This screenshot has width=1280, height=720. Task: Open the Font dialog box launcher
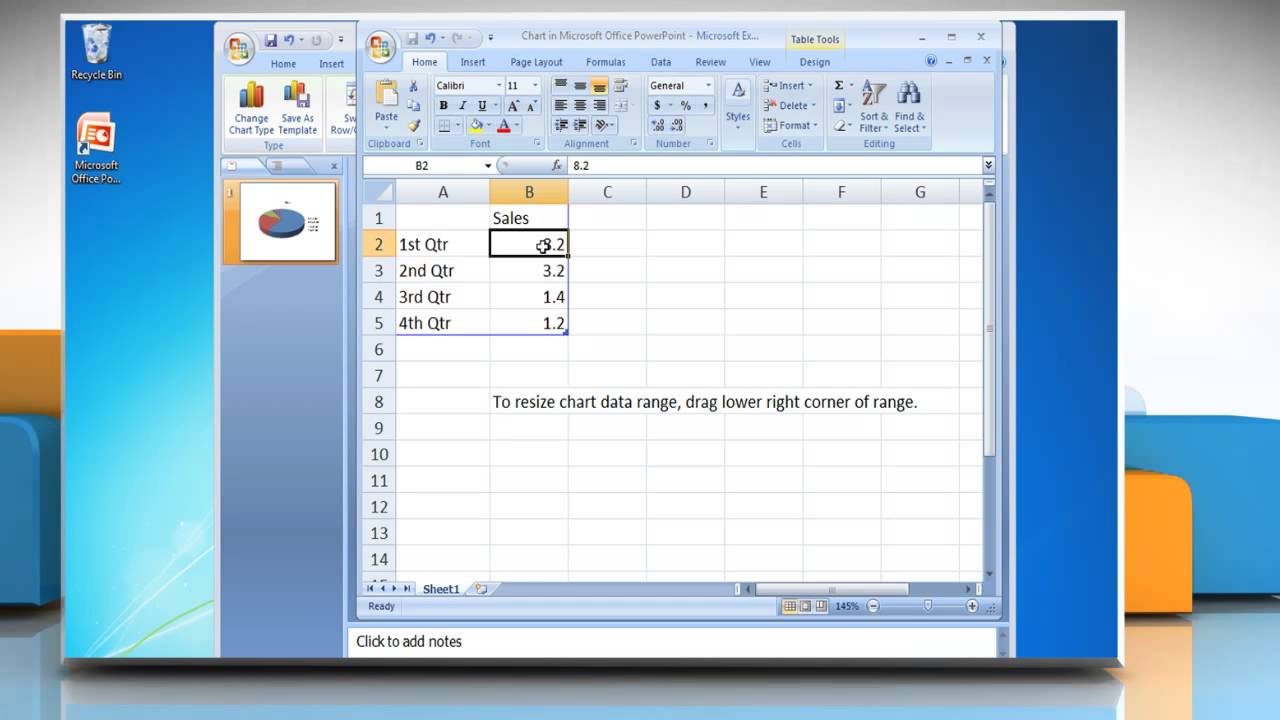537,144
